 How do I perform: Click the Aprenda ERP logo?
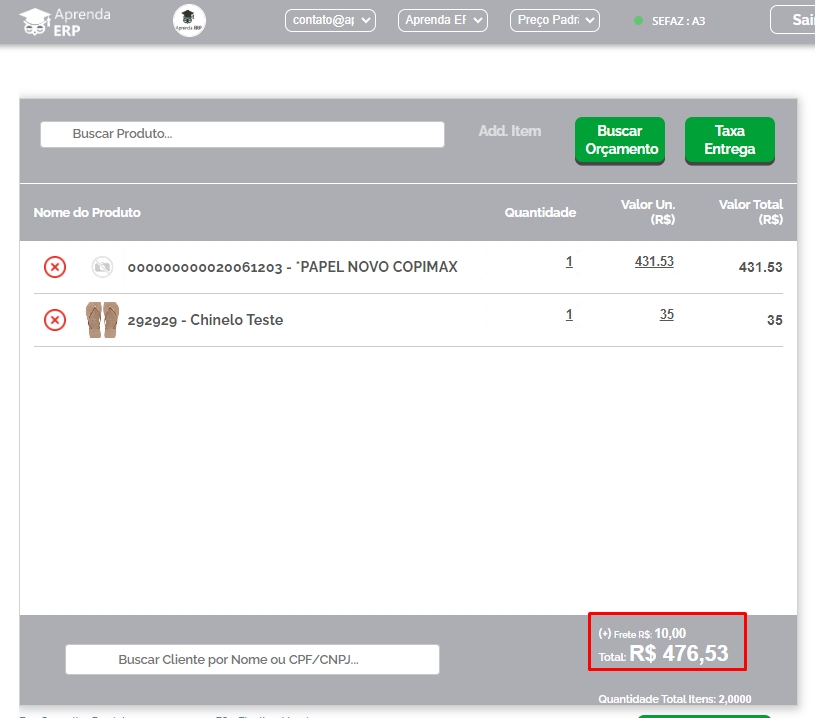pyautogui.click(x=66, y=21)
